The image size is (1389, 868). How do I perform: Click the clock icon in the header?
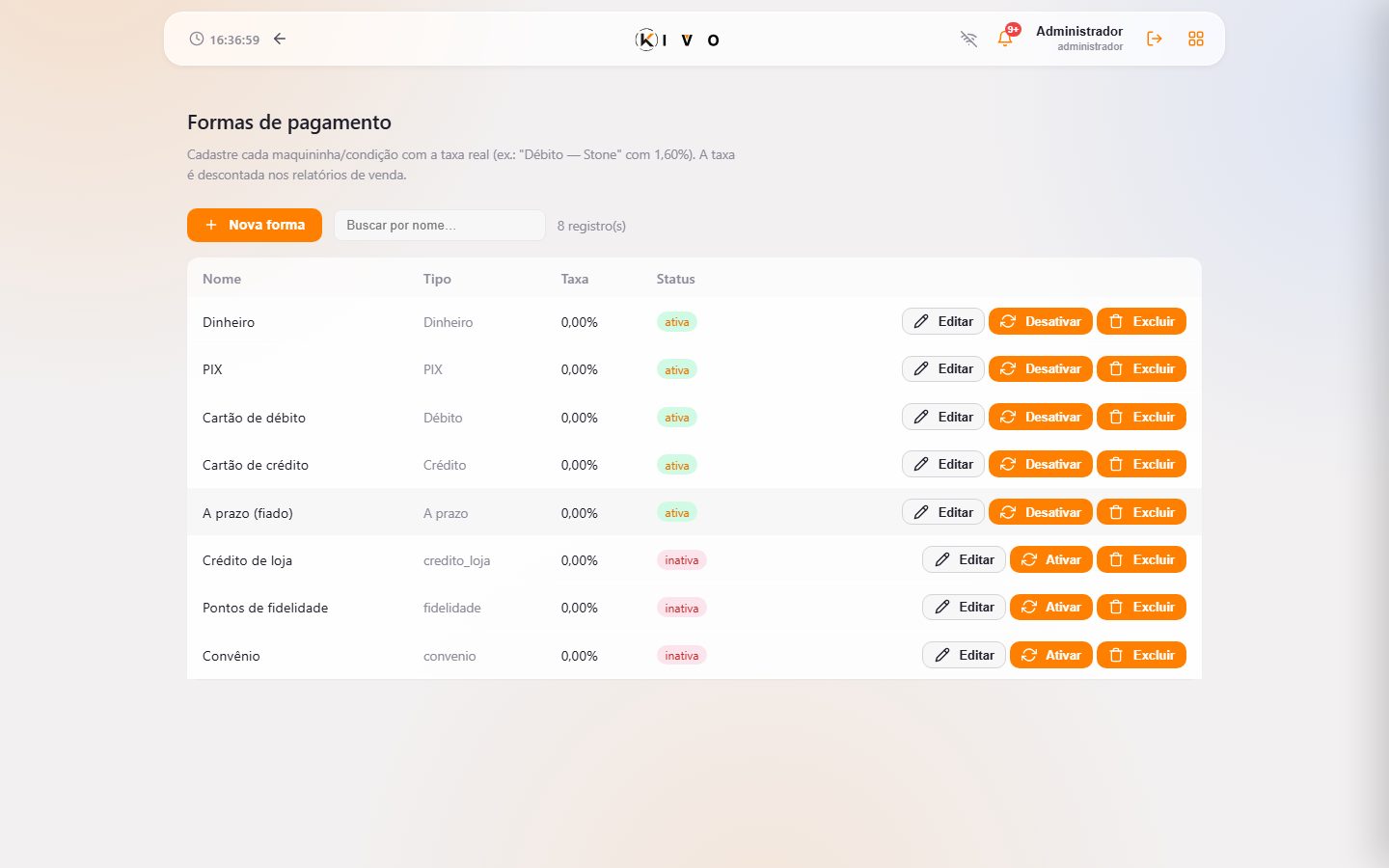(x=197, y=39)
